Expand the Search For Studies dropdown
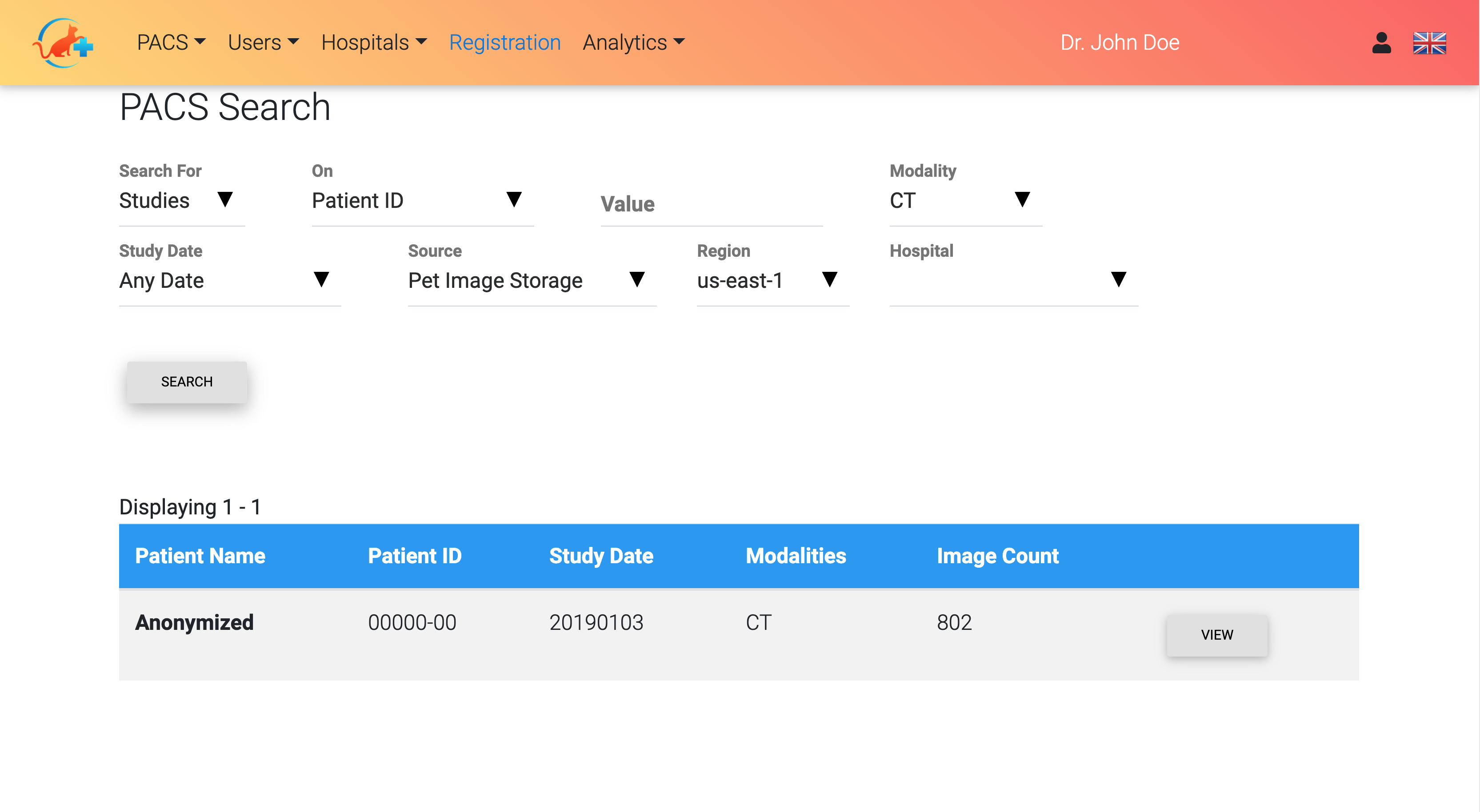 click(181, 201)
